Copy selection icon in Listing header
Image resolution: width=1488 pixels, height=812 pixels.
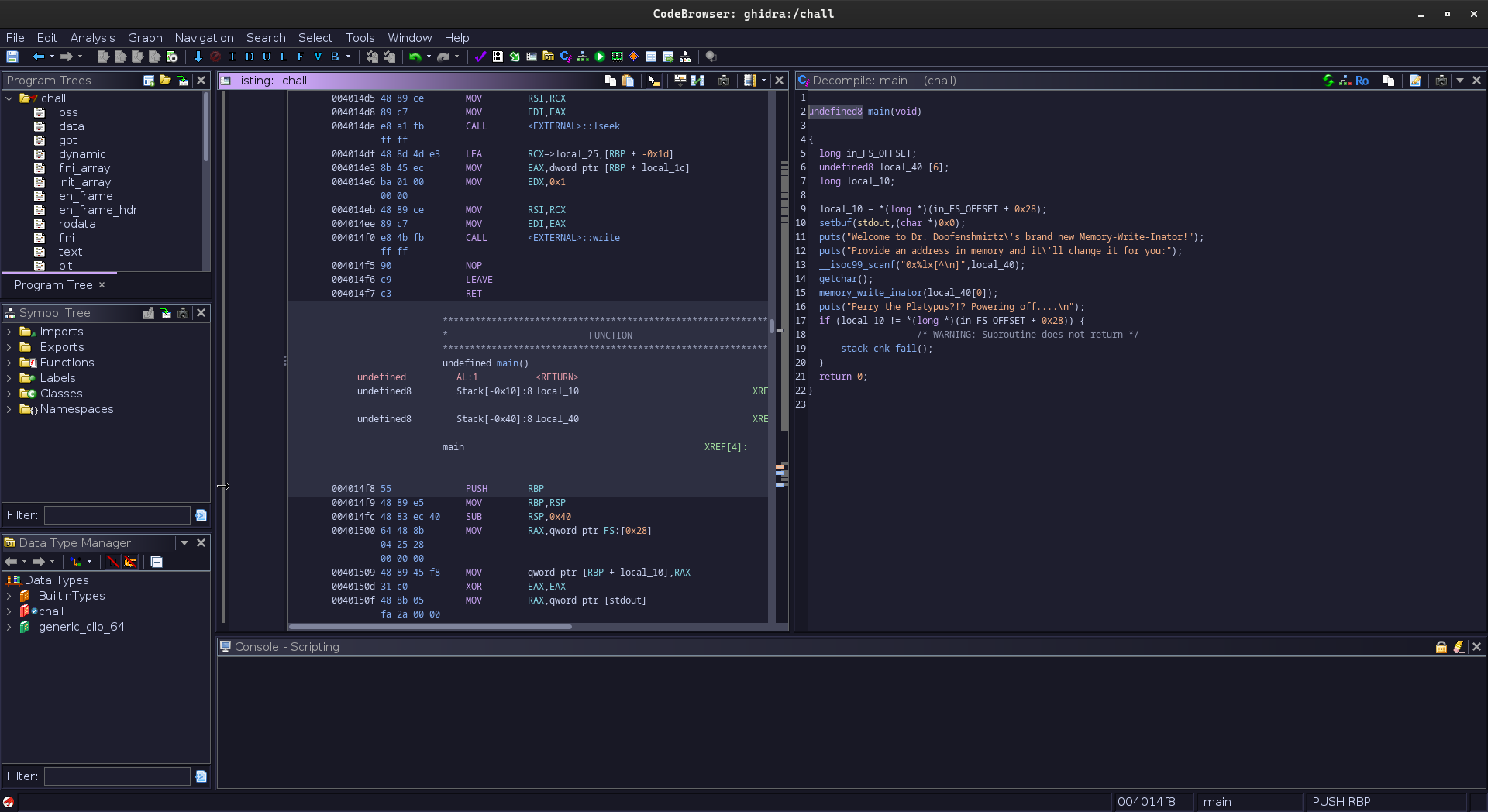pos(611,81)
